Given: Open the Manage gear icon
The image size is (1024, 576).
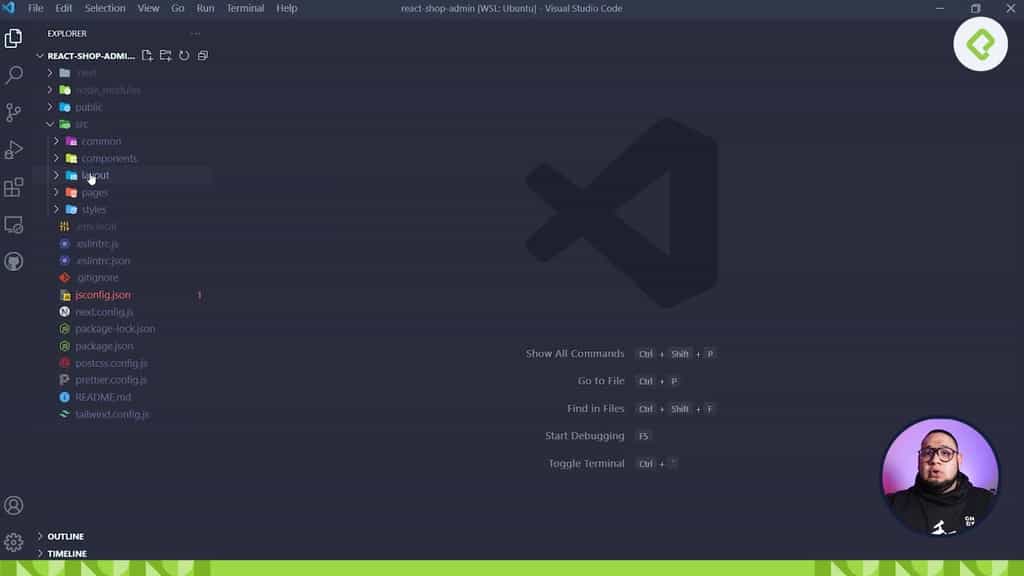Looking at the screenshot, I should click(x=14, y=542).
